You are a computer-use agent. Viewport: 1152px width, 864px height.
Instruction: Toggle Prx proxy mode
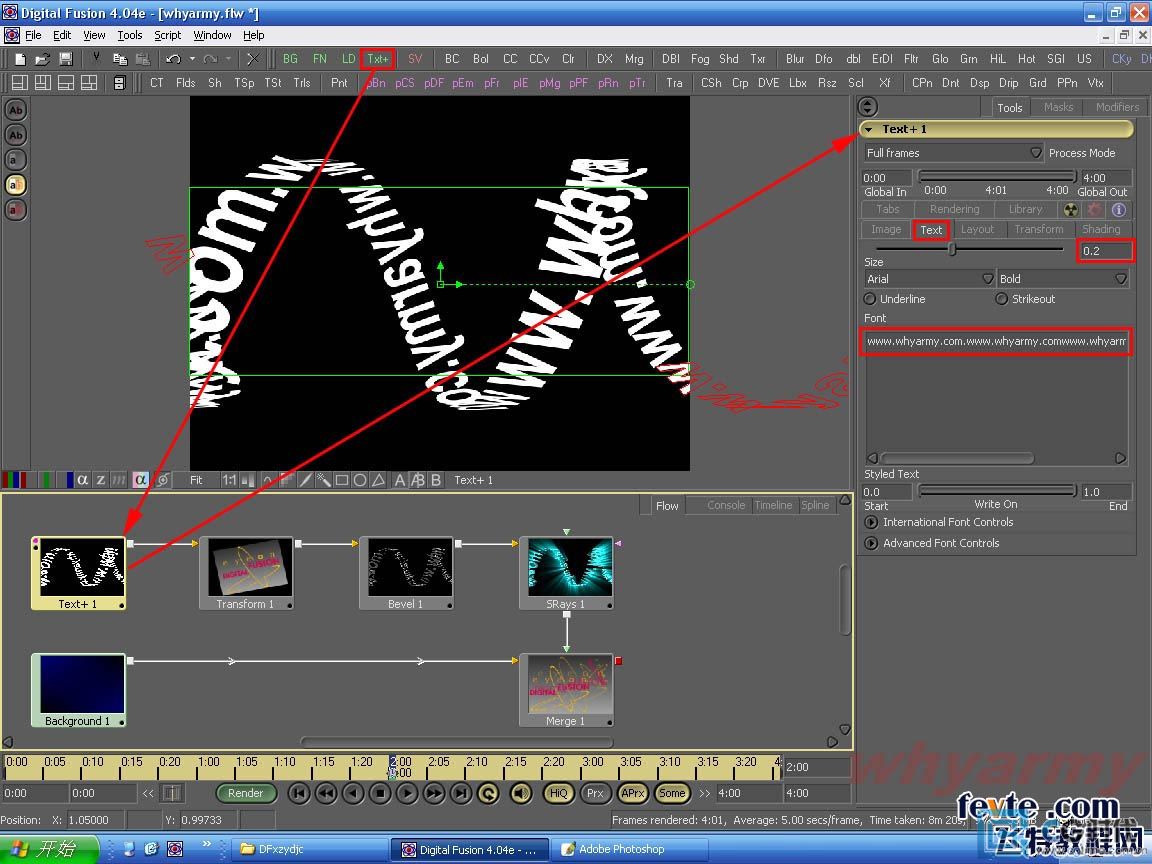(595, 793)
